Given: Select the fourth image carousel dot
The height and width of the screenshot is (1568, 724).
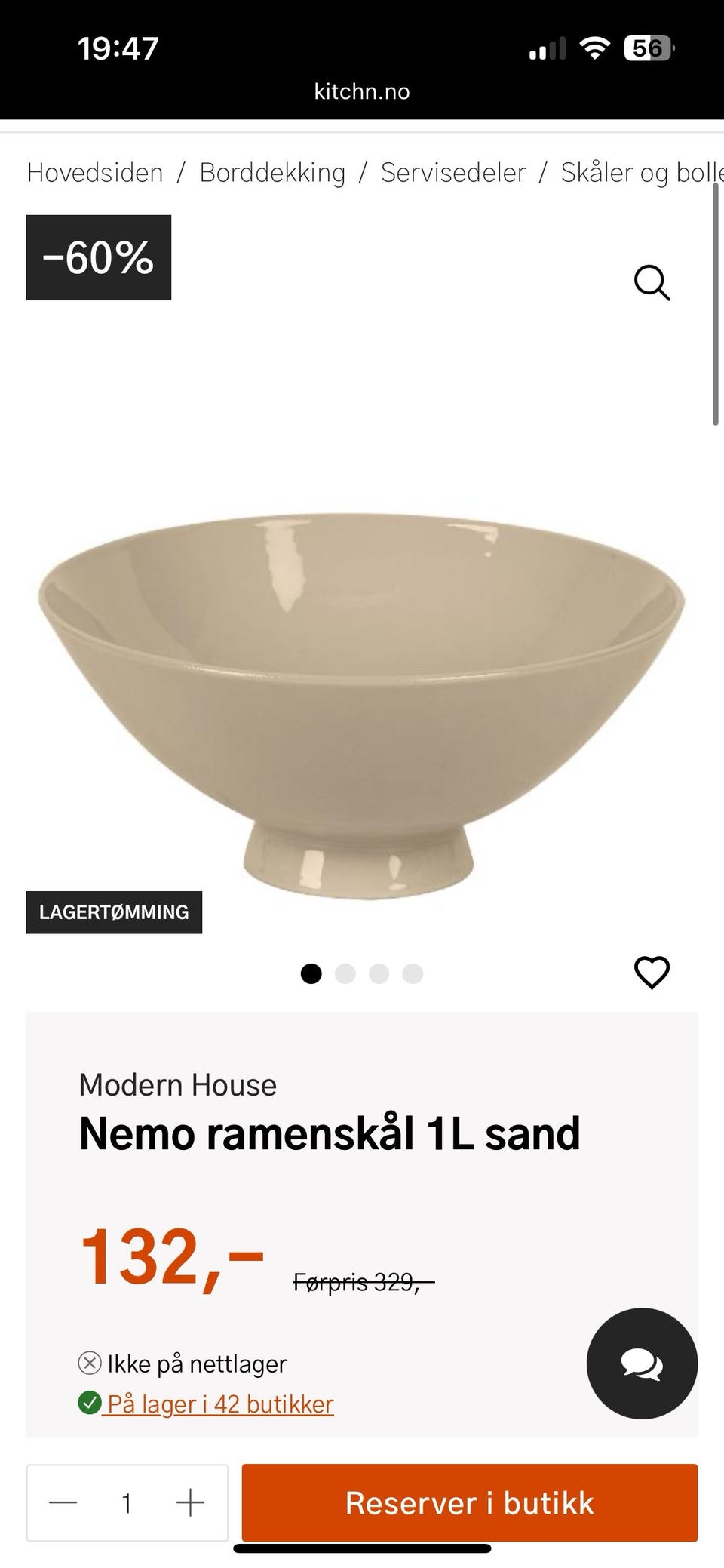Looking at the screenshot, I should [413, 973].
